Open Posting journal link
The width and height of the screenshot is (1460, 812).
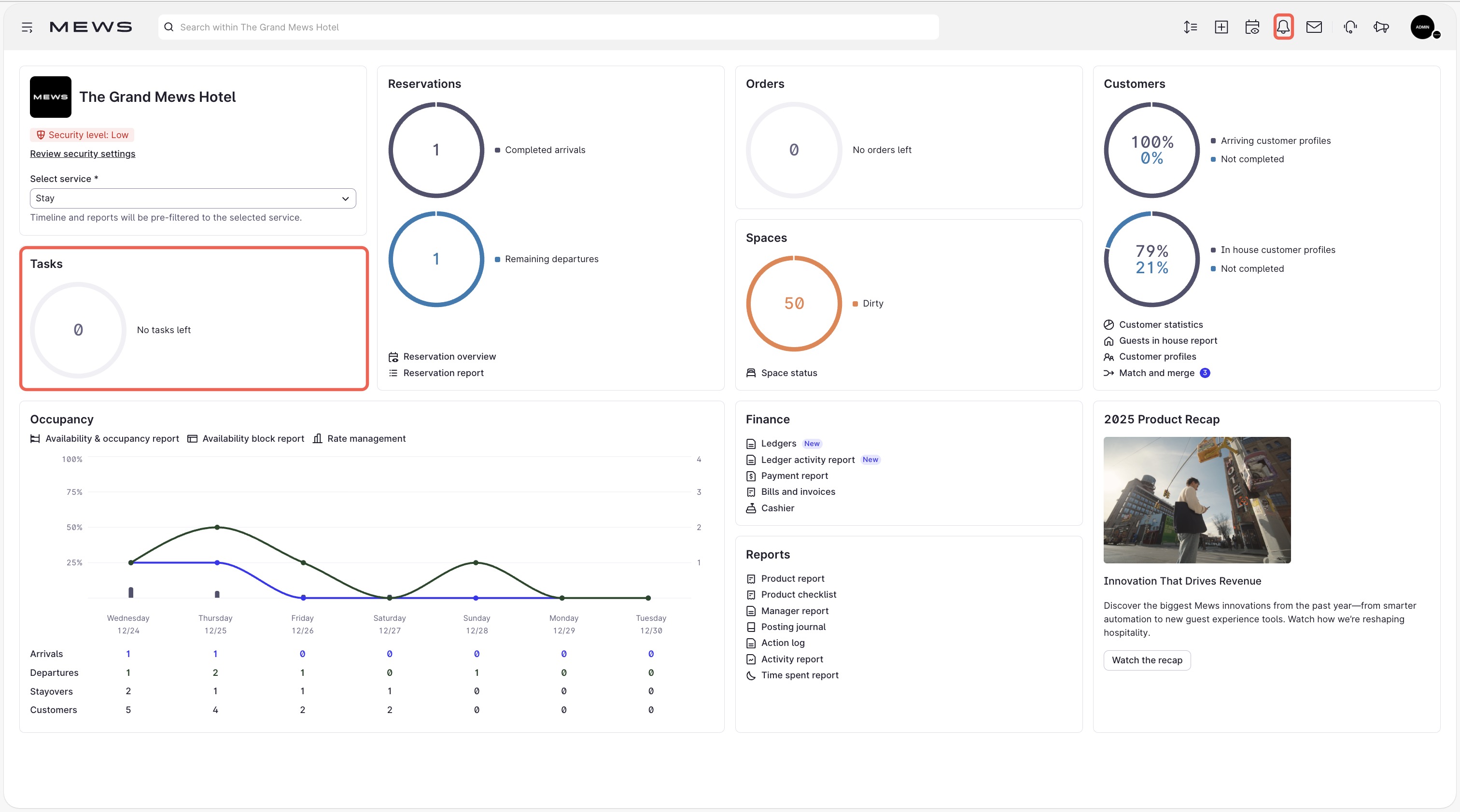pos(793,627)
